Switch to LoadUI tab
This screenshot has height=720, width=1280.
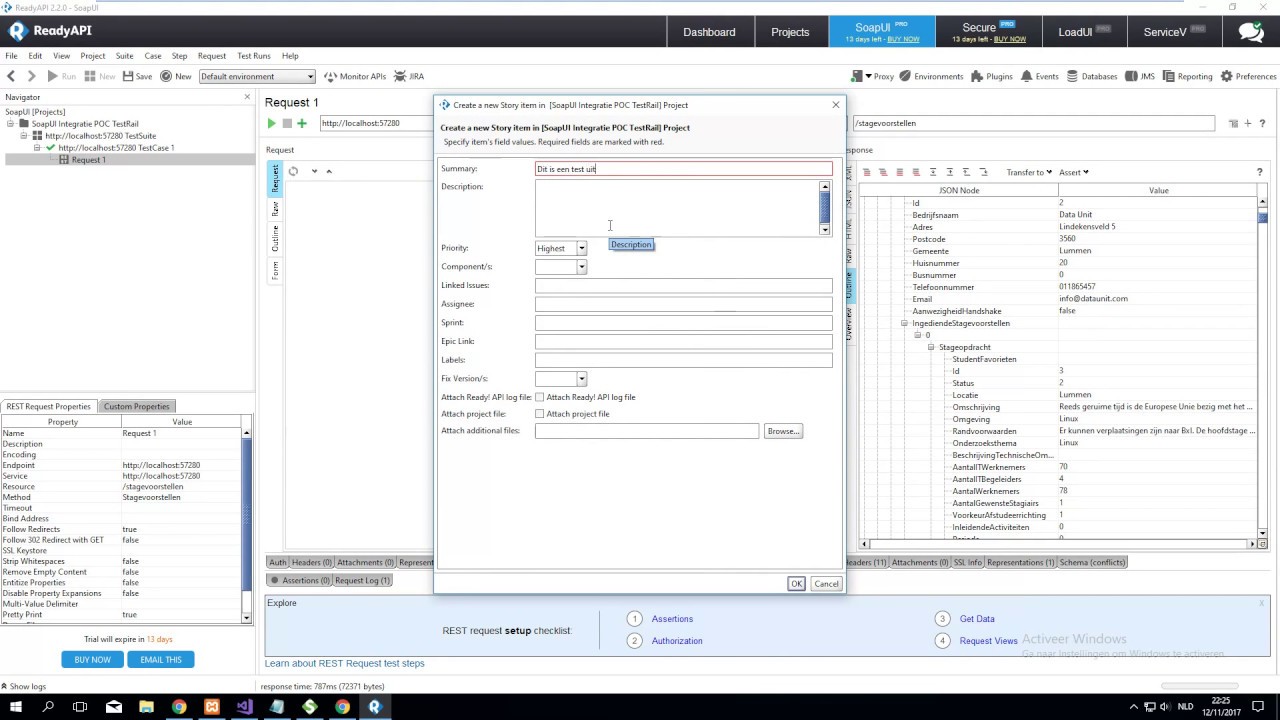point(1084,32)
